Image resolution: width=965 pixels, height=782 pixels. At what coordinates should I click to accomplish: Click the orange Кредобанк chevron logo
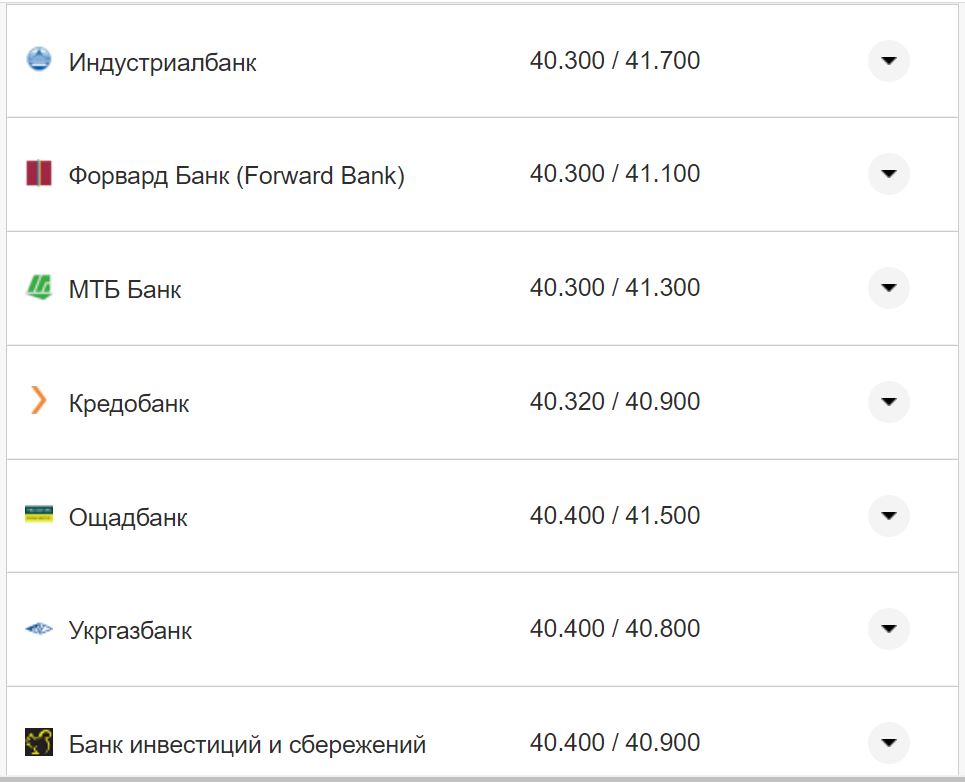(38, 402)
